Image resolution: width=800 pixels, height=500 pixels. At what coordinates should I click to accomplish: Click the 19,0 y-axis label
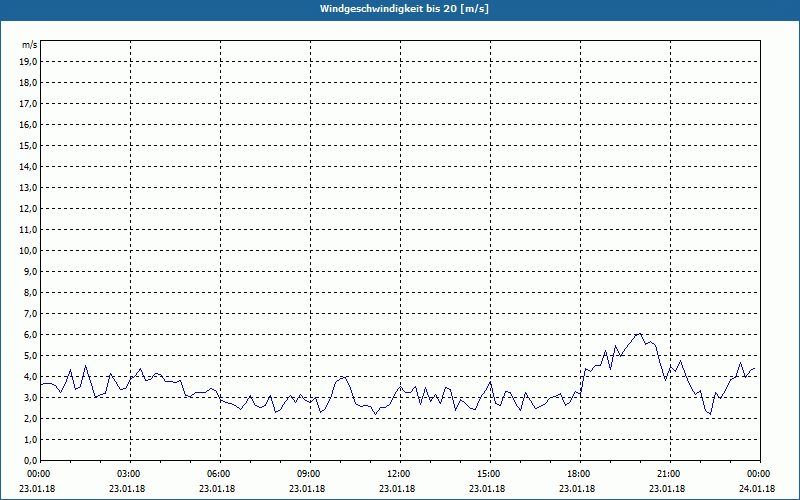pyautogui.click(x=28, y=62)
